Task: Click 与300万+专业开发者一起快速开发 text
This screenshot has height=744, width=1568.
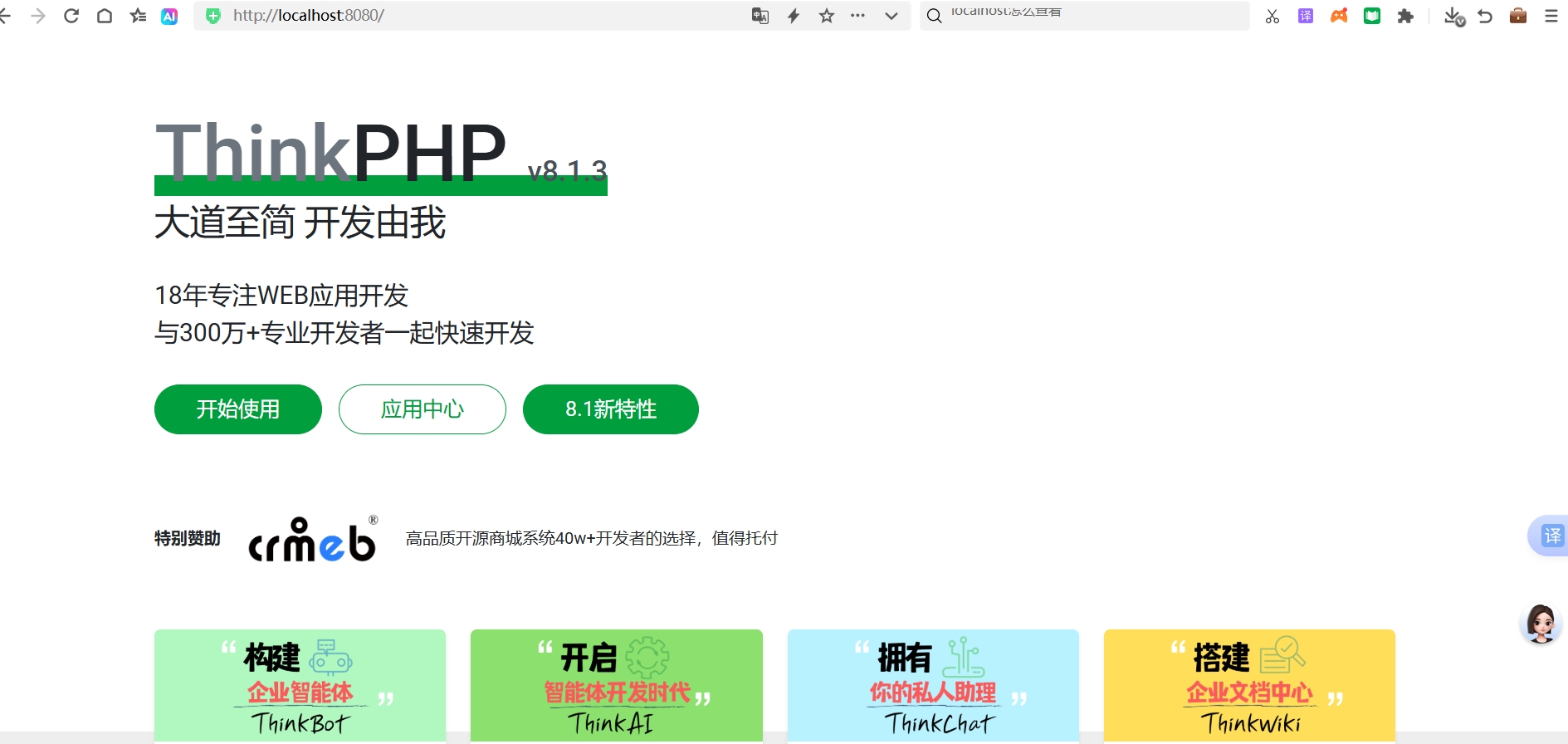Action: (x=344, y=333)
